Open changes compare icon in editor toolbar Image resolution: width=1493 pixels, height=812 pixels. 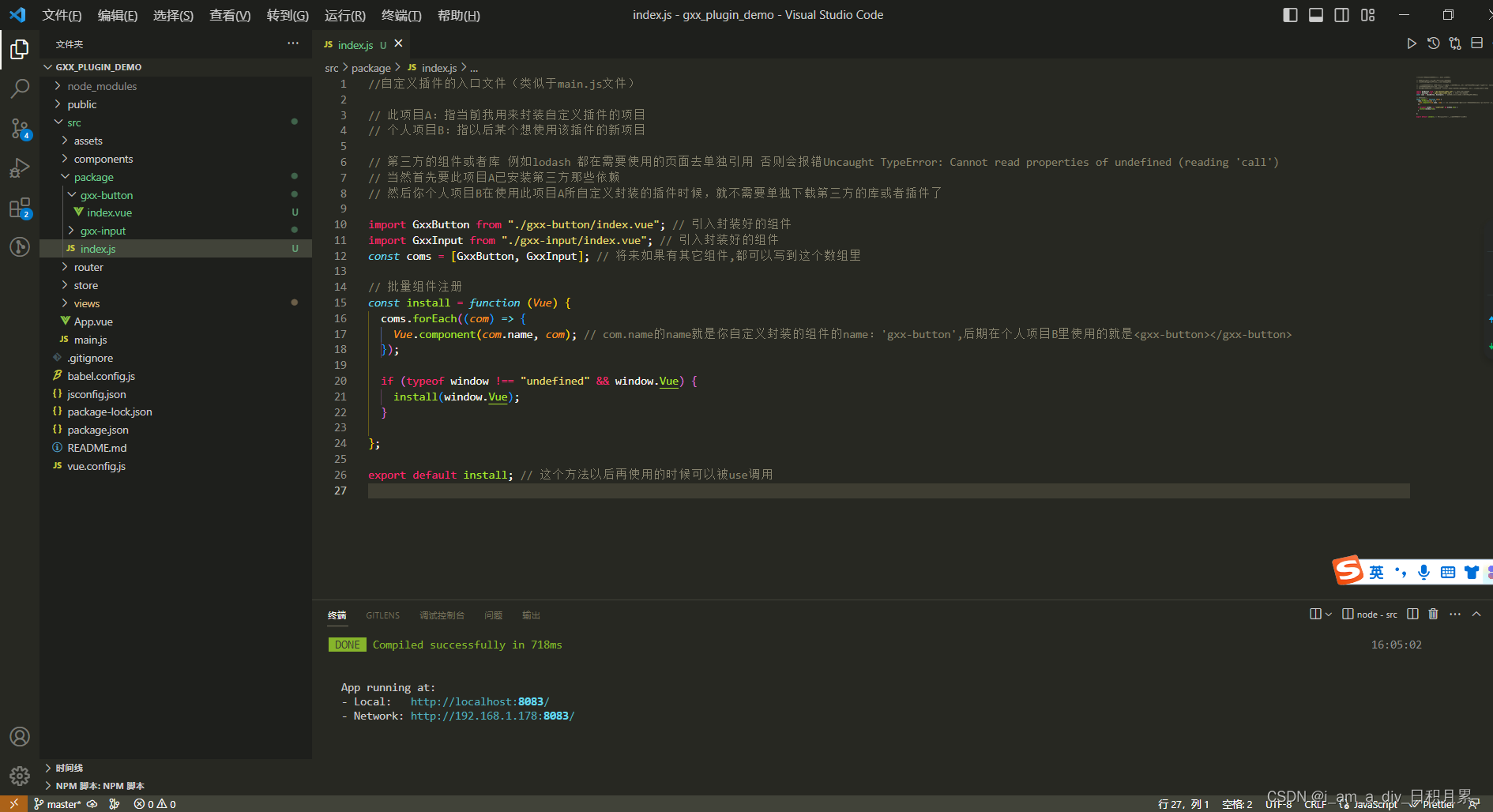(x=1455, y=43)
